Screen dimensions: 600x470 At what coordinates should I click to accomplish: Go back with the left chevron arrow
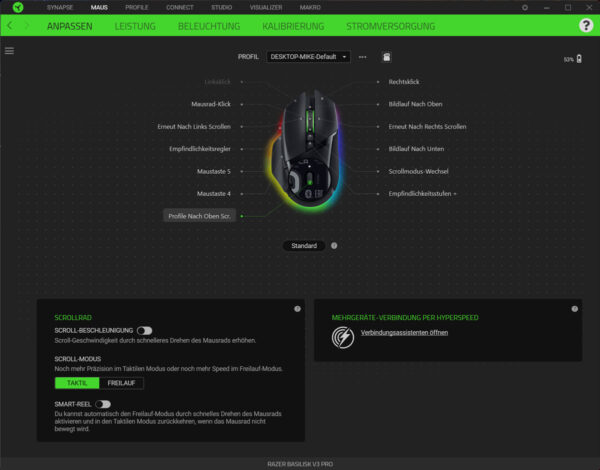click(10, 25)
